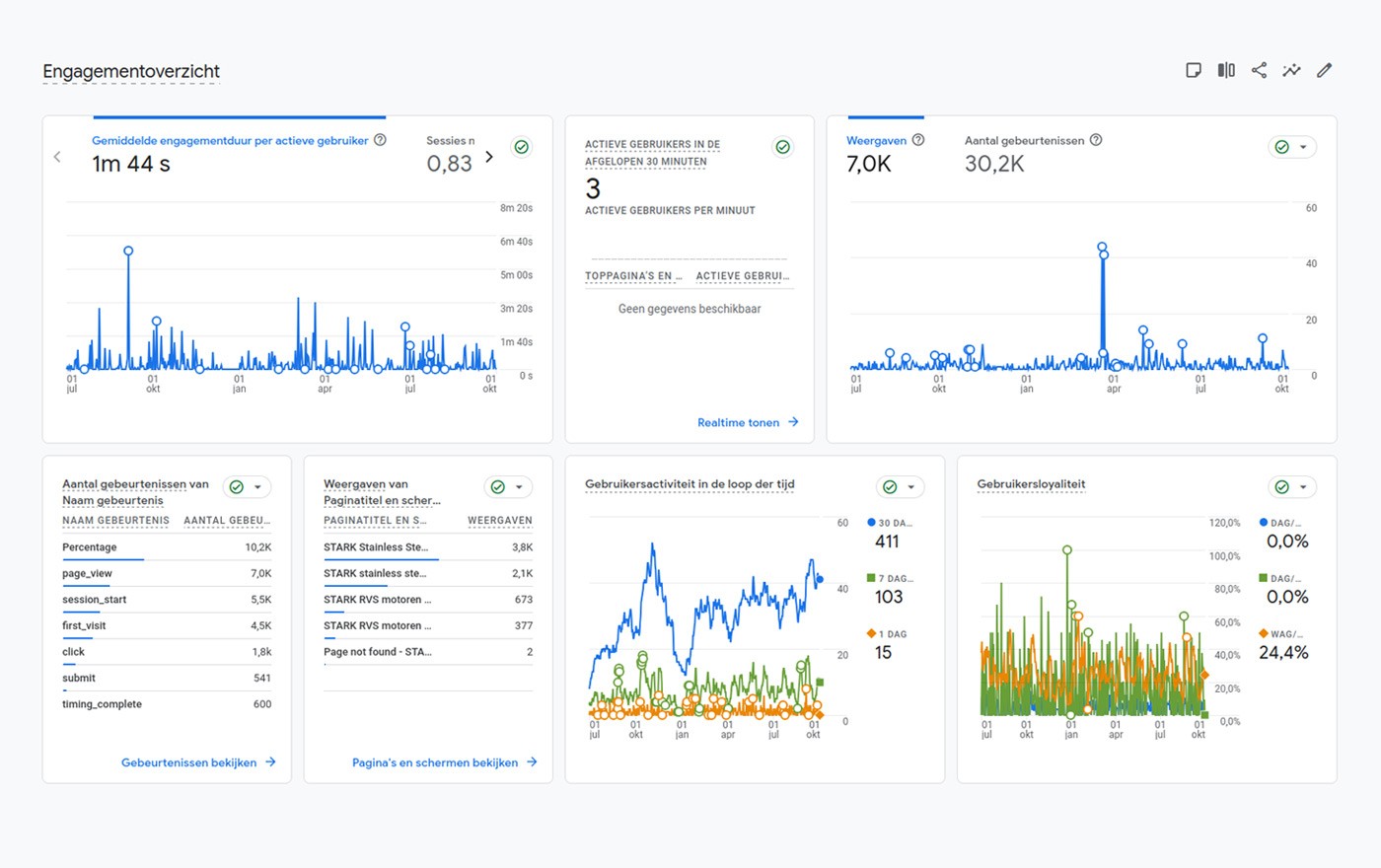Click the submit event row
Viewport: 1381px width, 868px height.
coord(167,678)
